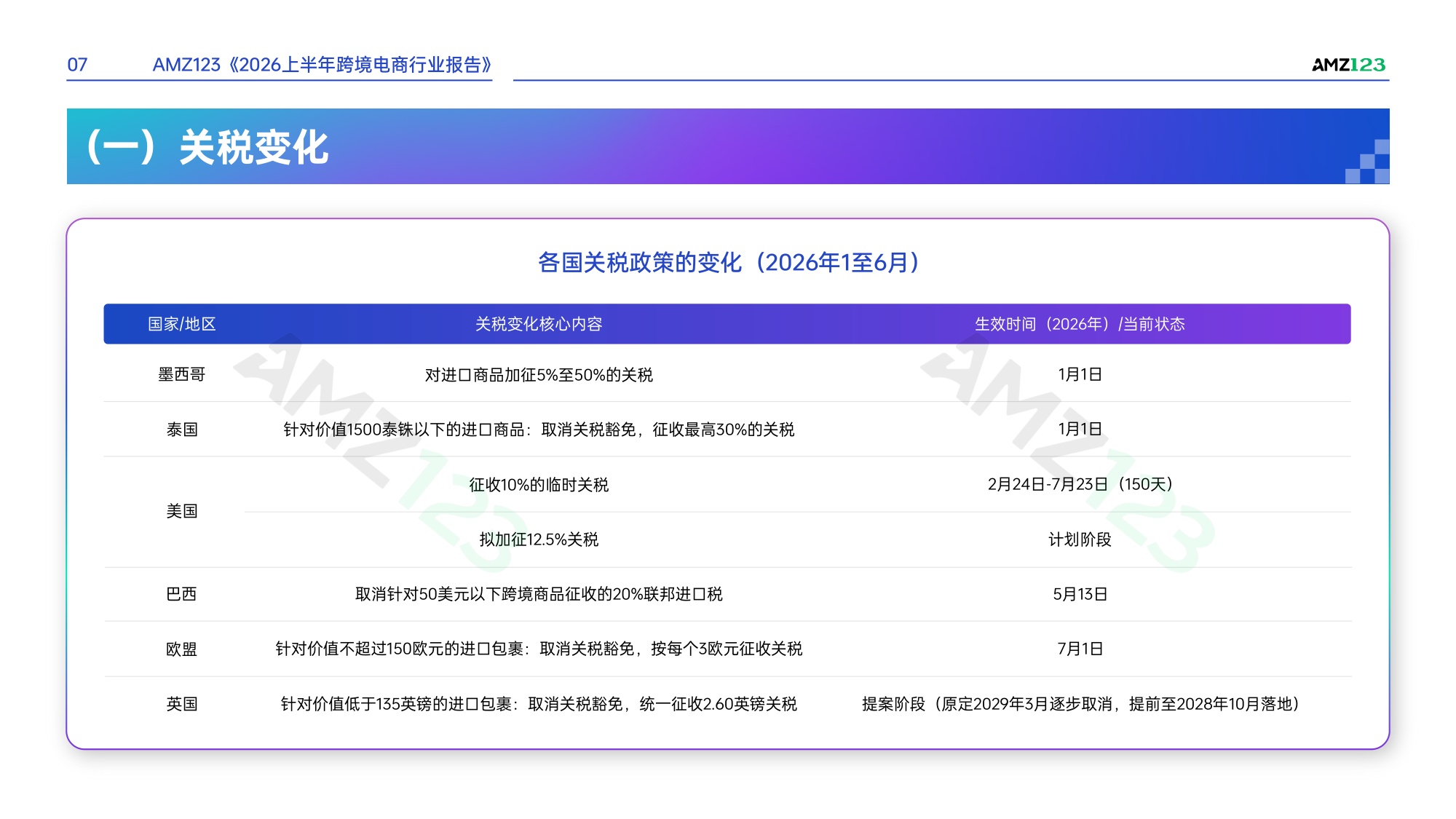
Task: Select the cell 征收10%的临时关税
Action: click(x=539, y=485)
